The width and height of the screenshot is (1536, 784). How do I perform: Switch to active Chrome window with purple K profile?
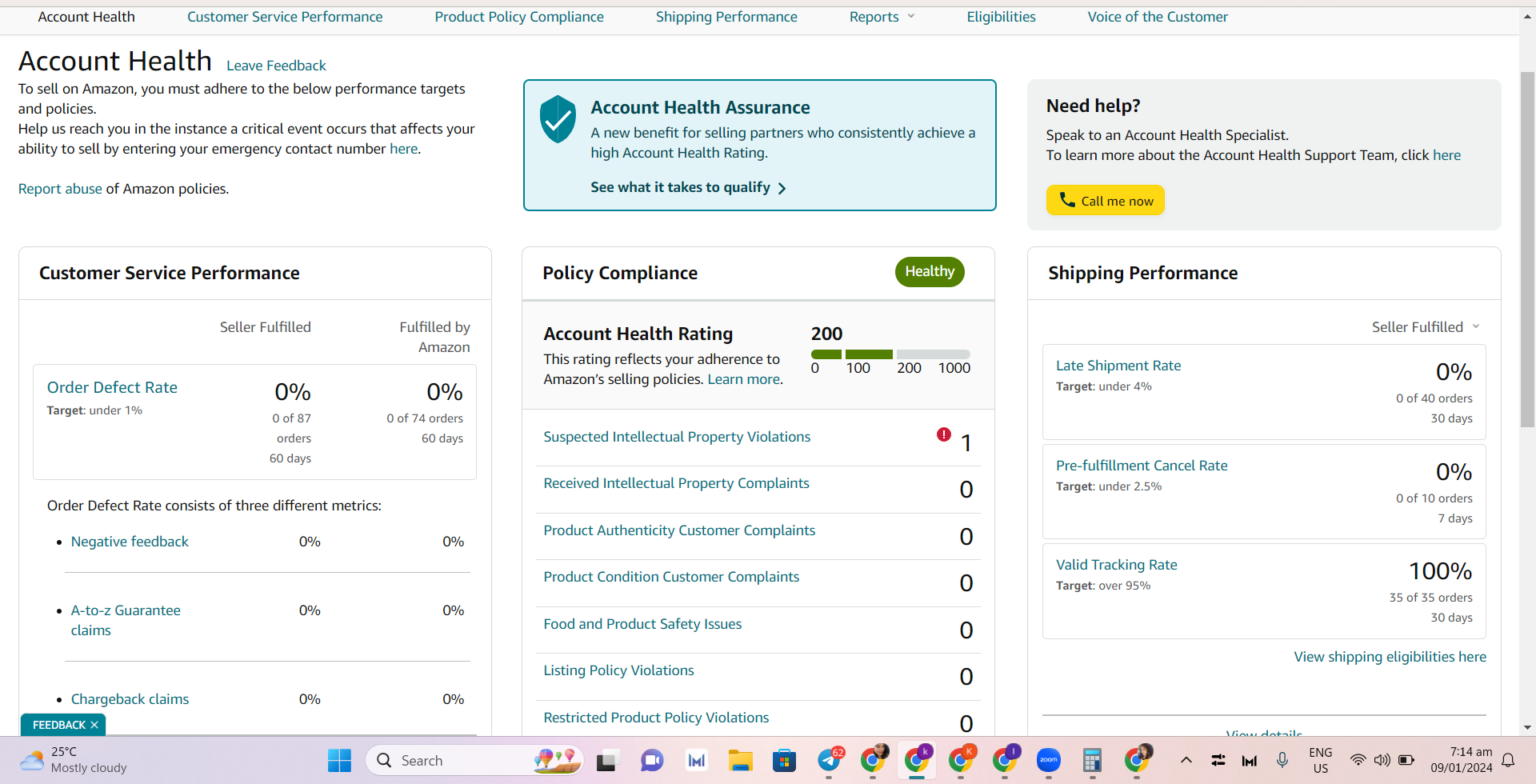pos(917,760)
